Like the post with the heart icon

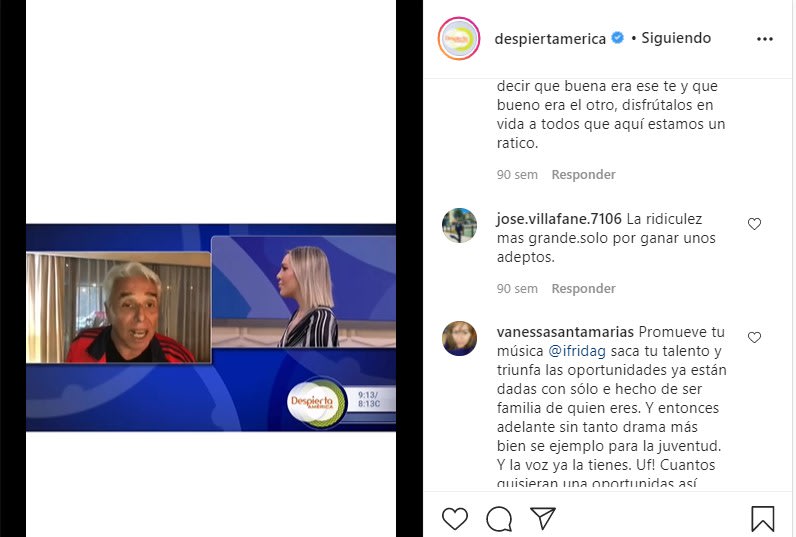tap(454, 519)
